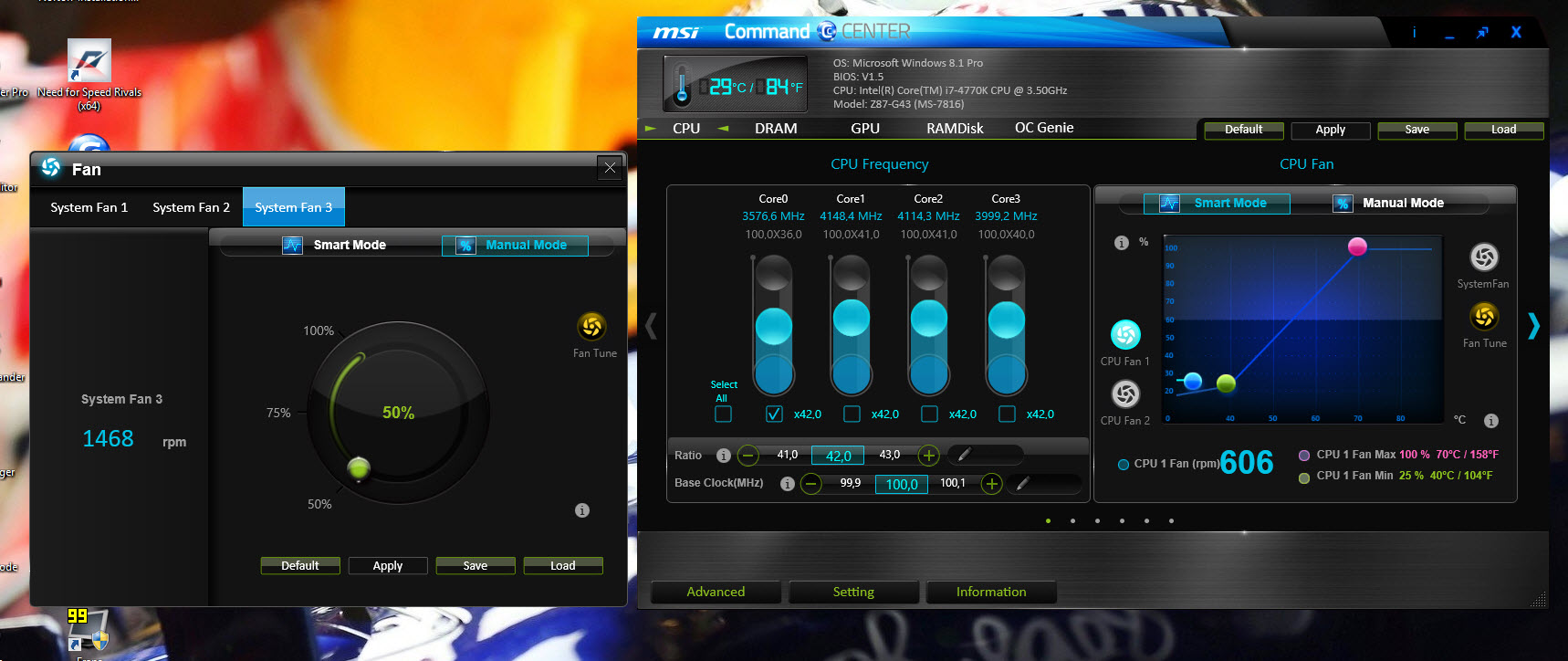Click pencil edit icon for Base Clock
The image size is (1568, 661).
(1023, 483)
